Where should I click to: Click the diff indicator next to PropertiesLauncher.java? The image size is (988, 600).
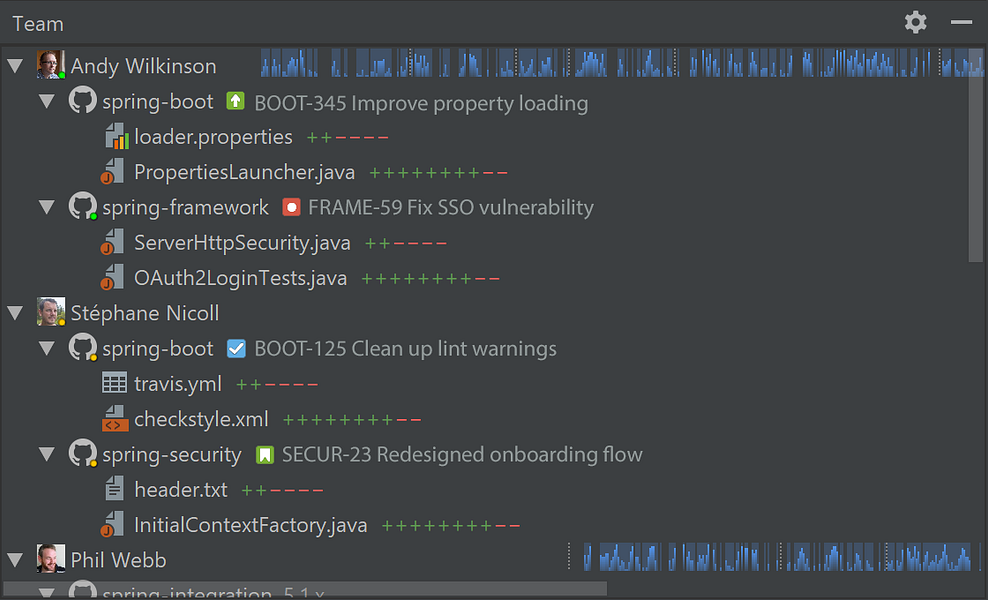pyautogui.click(x=438, y=173)
